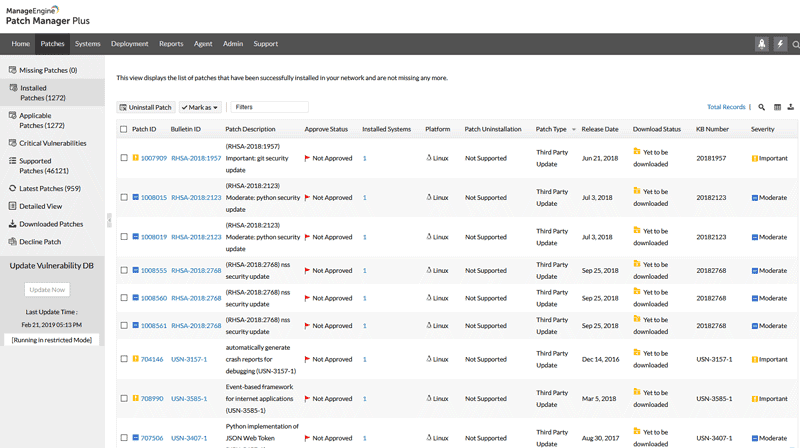
Task: Click installed systems count for patch 1008015
Action: [364, 197]
